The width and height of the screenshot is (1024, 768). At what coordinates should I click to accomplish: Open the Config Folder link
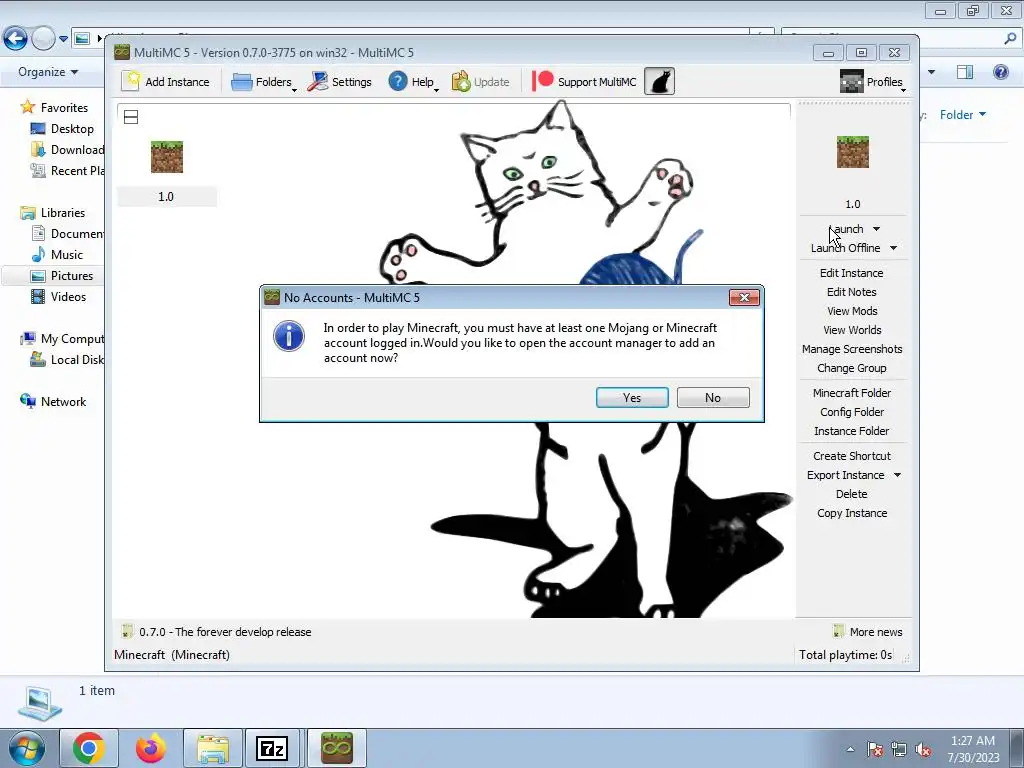pos(852,411)
